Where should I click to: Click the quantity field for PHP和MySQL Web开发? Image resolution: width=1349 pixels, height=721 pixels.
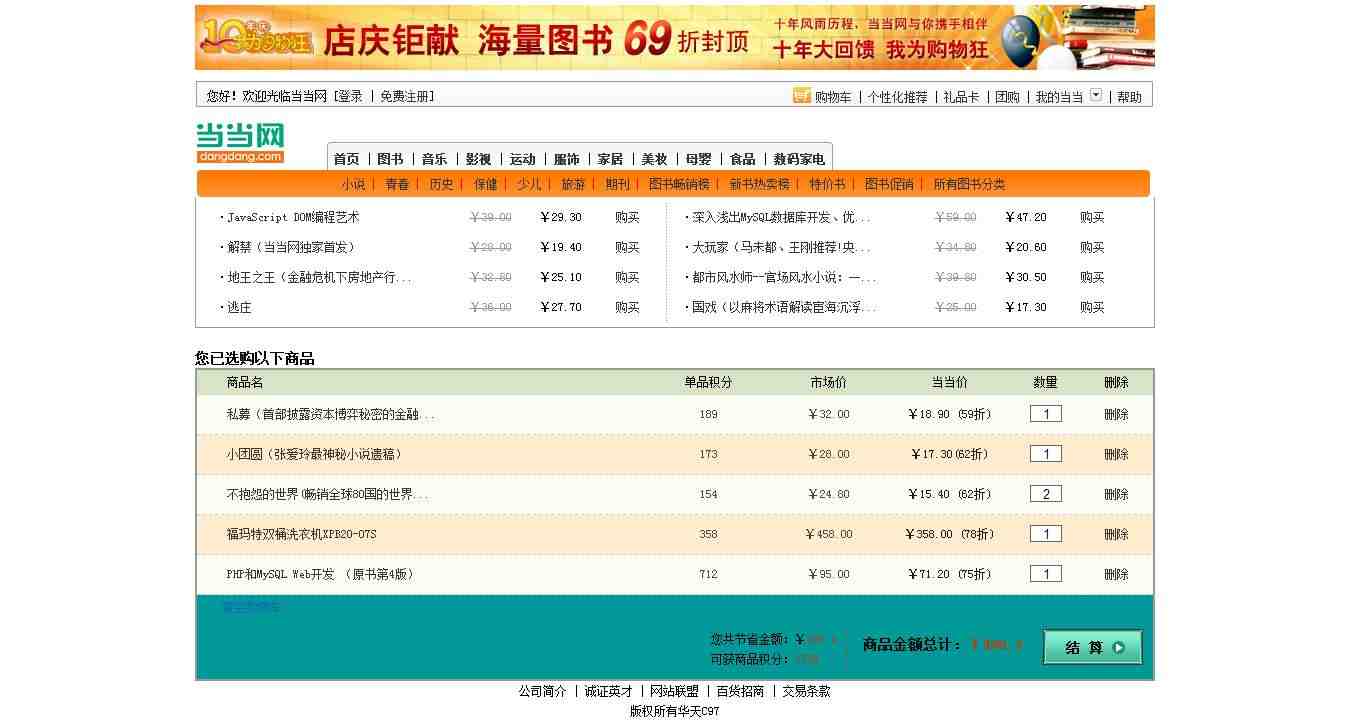pyautogui.click(x=1046, y=574)
